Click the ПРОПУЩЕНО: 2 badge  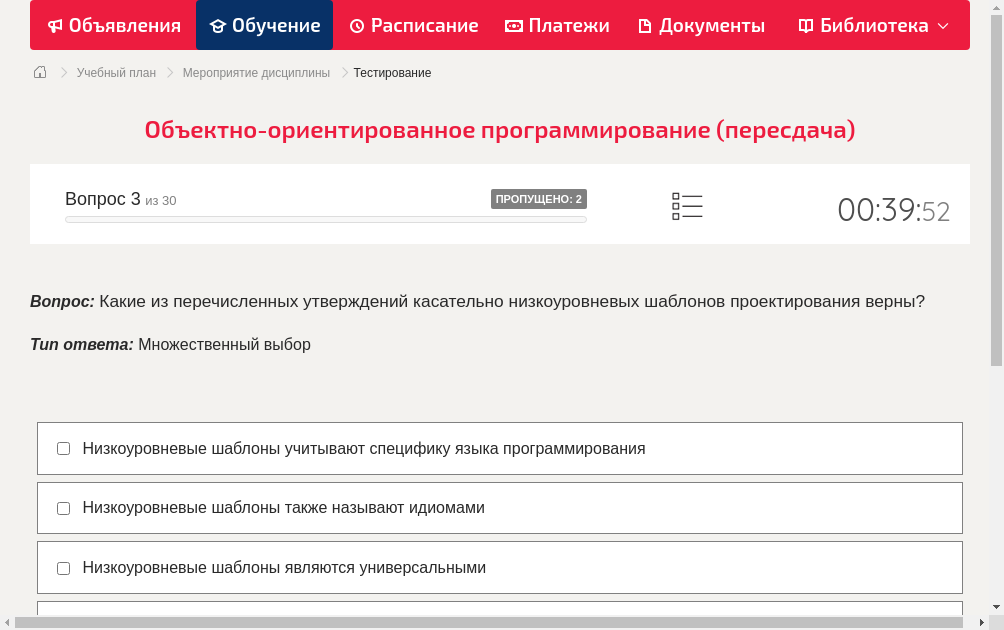click(538, 198)
